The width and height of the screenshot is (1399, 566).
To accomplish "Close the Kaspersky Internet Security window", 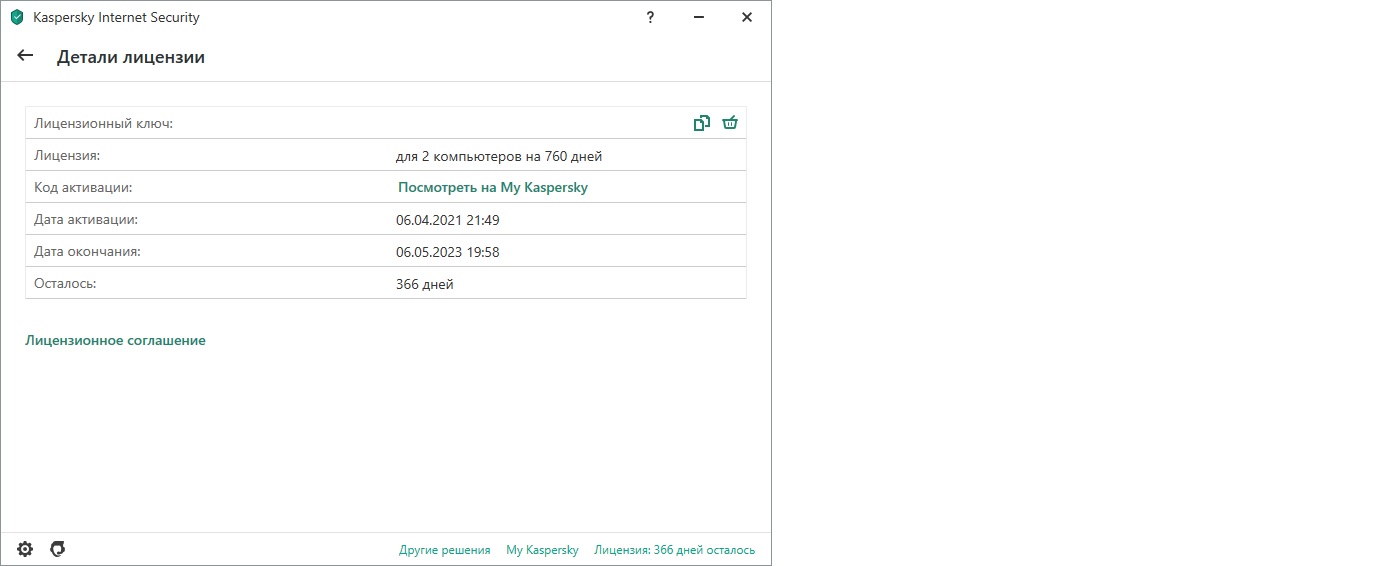I will 747,17.
